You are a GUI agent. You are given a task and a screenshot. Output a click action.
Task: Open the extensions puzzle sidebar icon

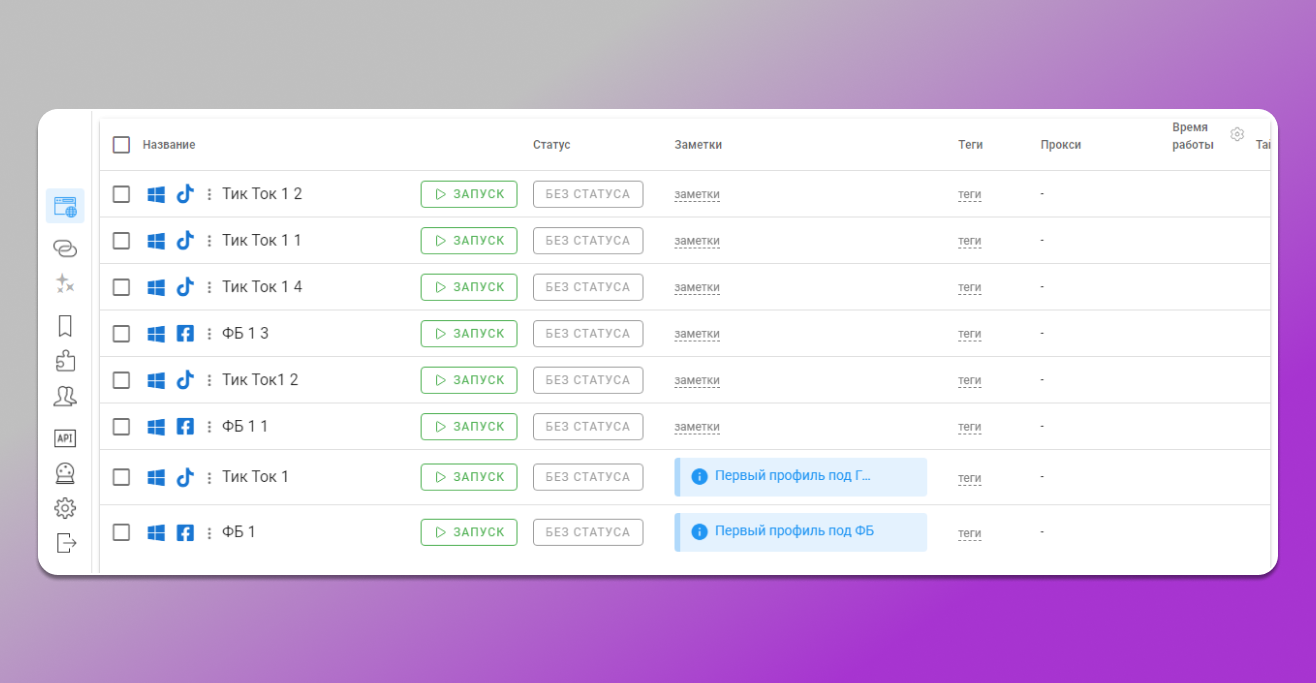coord(65,361)
